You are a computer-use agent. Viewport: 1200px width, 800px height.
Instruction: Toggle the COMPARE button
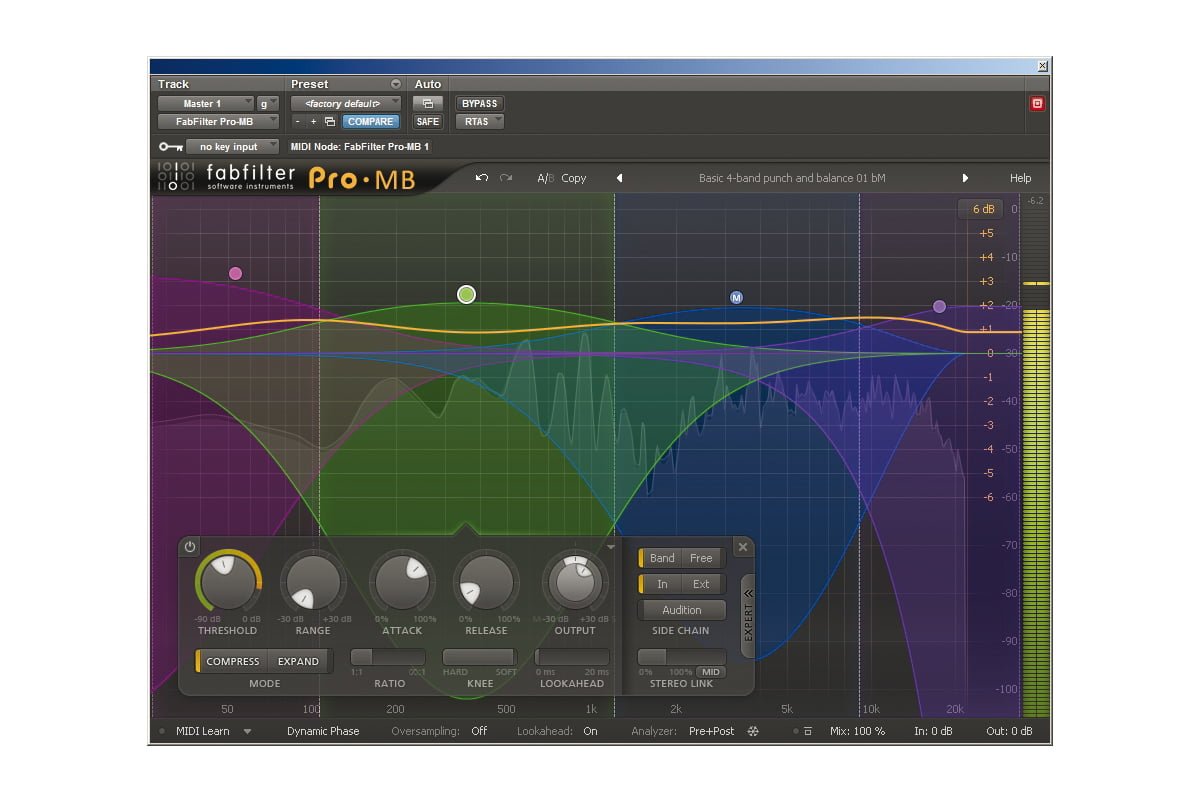[370, 121]
